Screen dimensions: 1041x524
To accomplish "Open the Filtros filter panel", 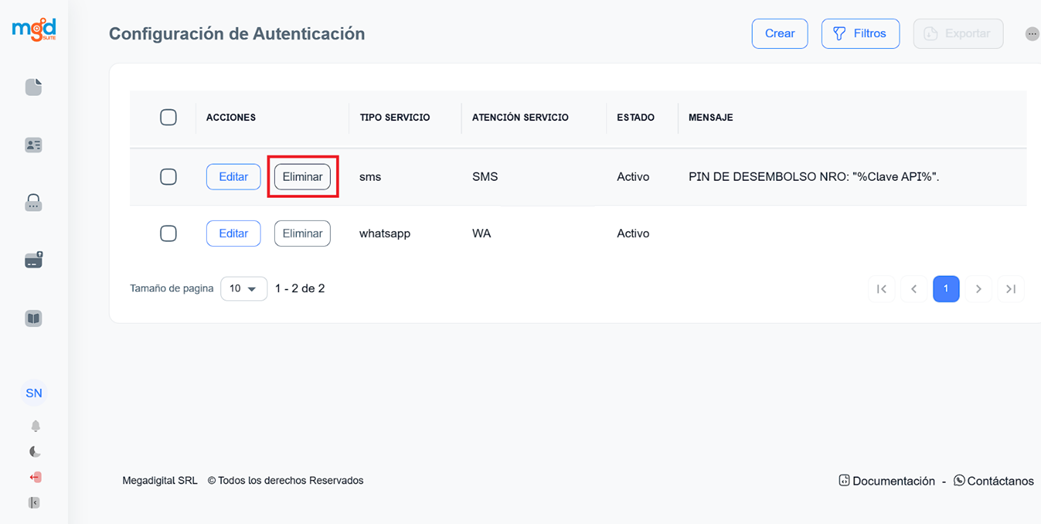I will click(x=860, y=33).
